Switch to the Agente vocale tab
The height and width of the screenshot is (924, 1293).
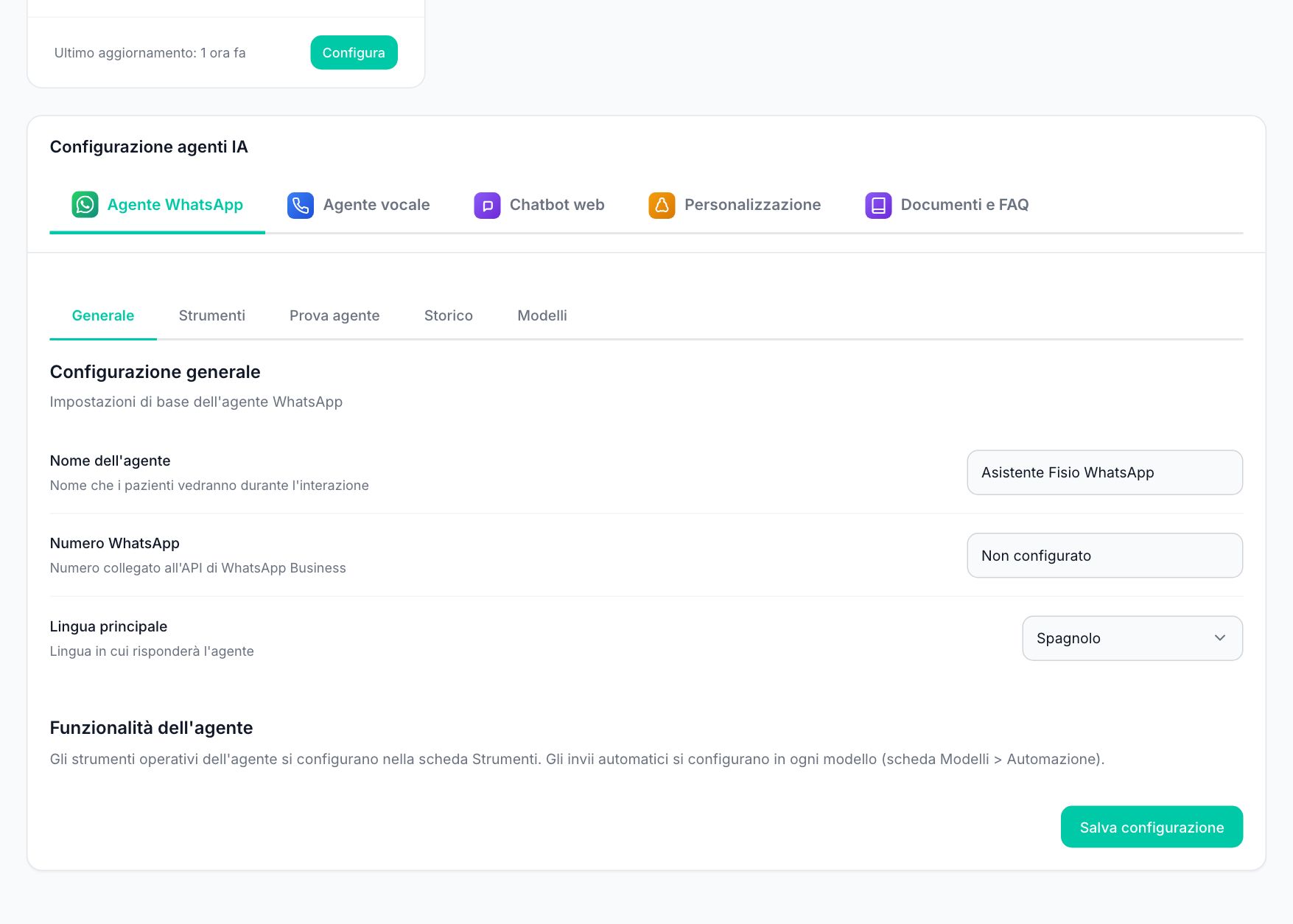(359, 205)
